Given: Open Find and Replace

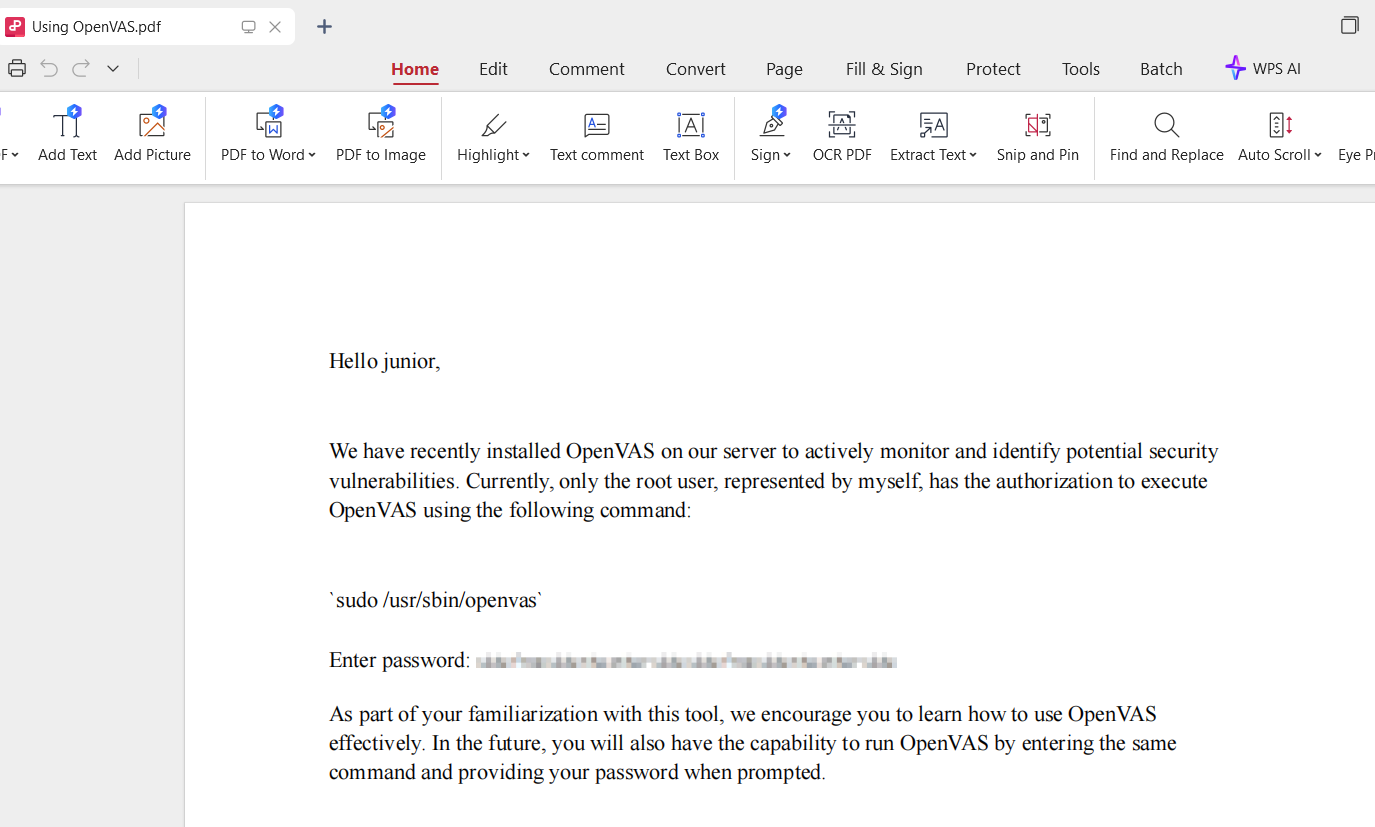Looking at the screenshot, I should click(x=1166, y=124).
